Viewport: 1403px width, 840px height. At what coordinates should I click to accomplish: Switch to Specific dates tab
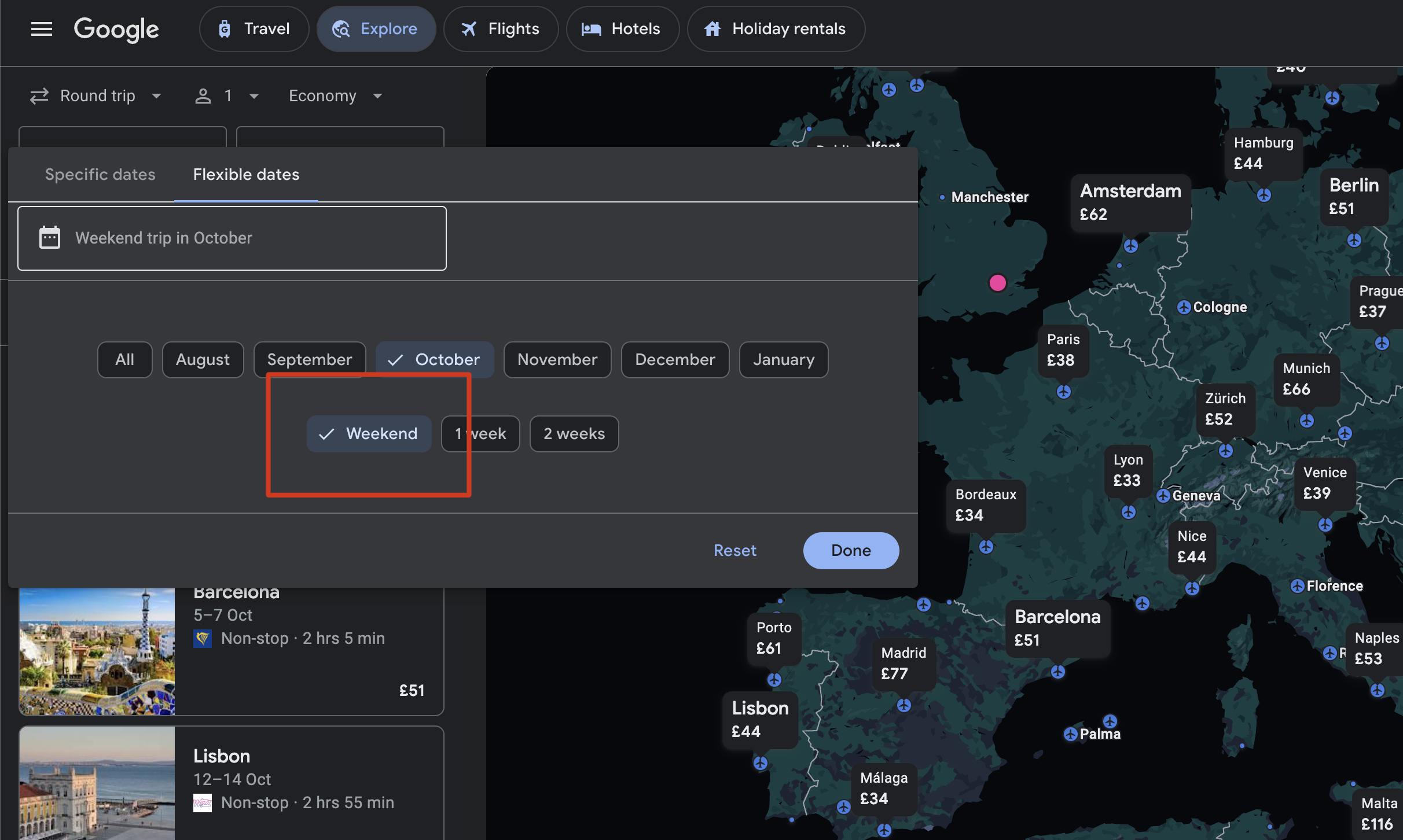tap(100, 175)
